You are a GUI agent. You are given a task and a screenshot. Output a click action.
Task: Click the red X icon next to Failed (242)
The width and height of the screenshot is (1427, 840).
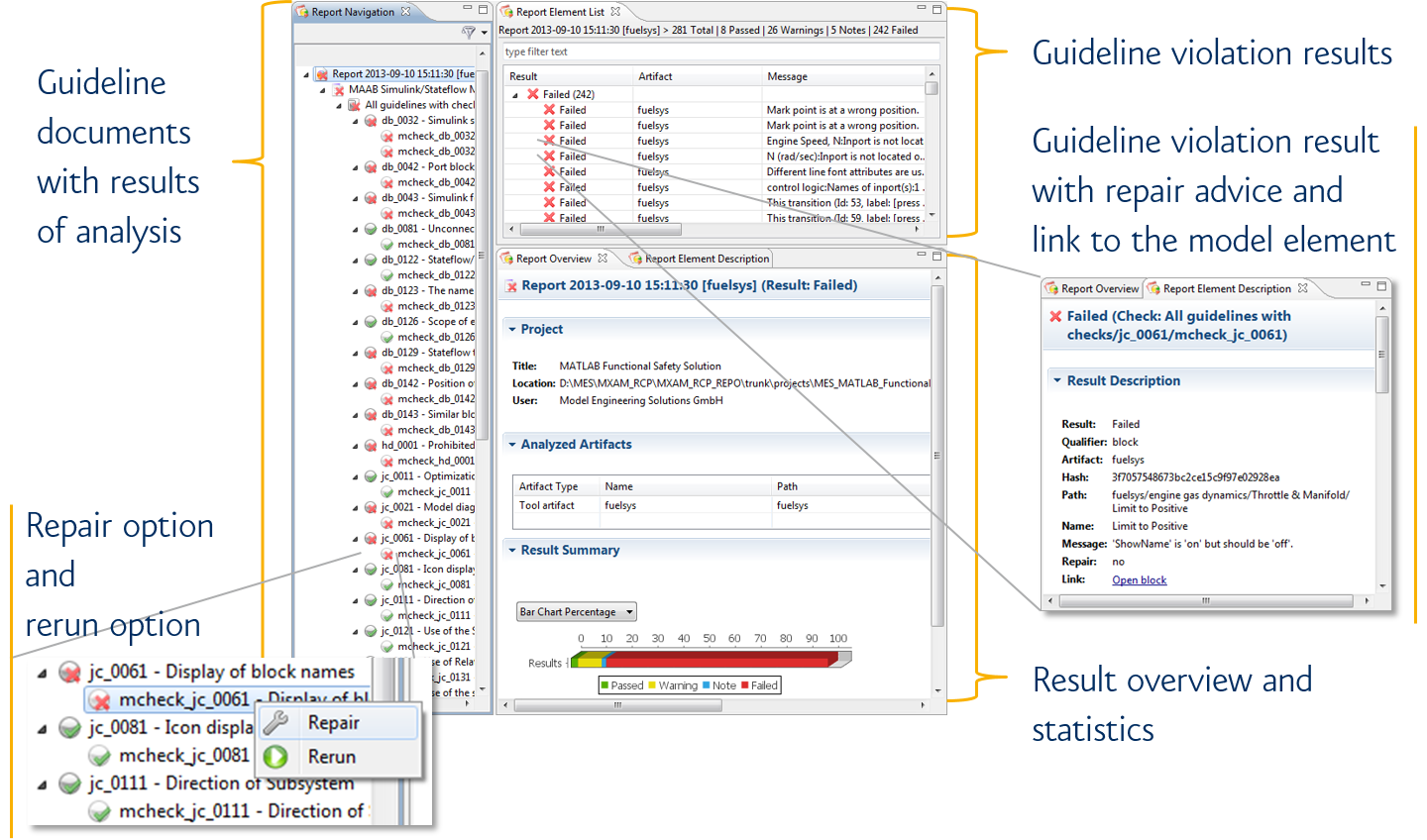533,95
